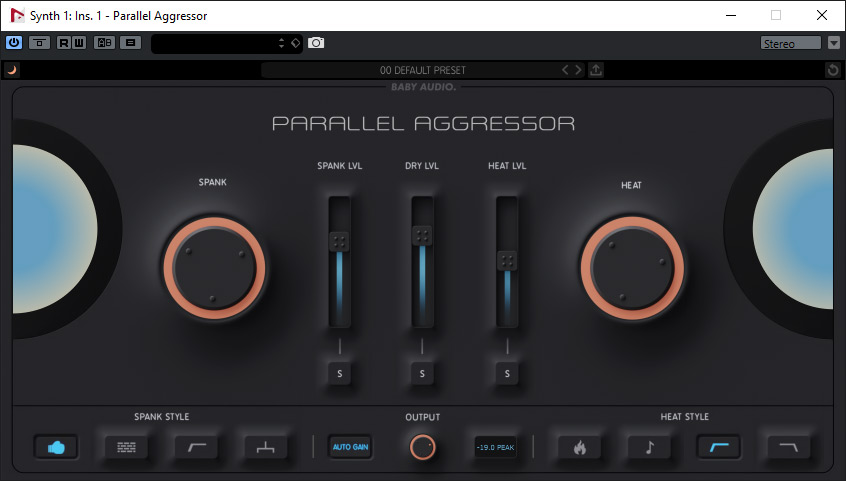Solo the Heat LVL channel
Screen dimensions: 846x481
507,373
